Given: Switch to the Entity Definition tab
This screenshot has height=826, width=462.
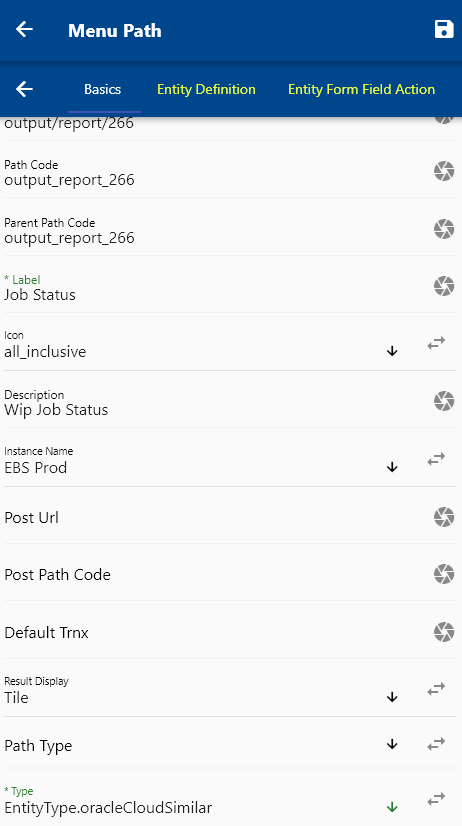Looking at the screenshot, I should [206, 90].
